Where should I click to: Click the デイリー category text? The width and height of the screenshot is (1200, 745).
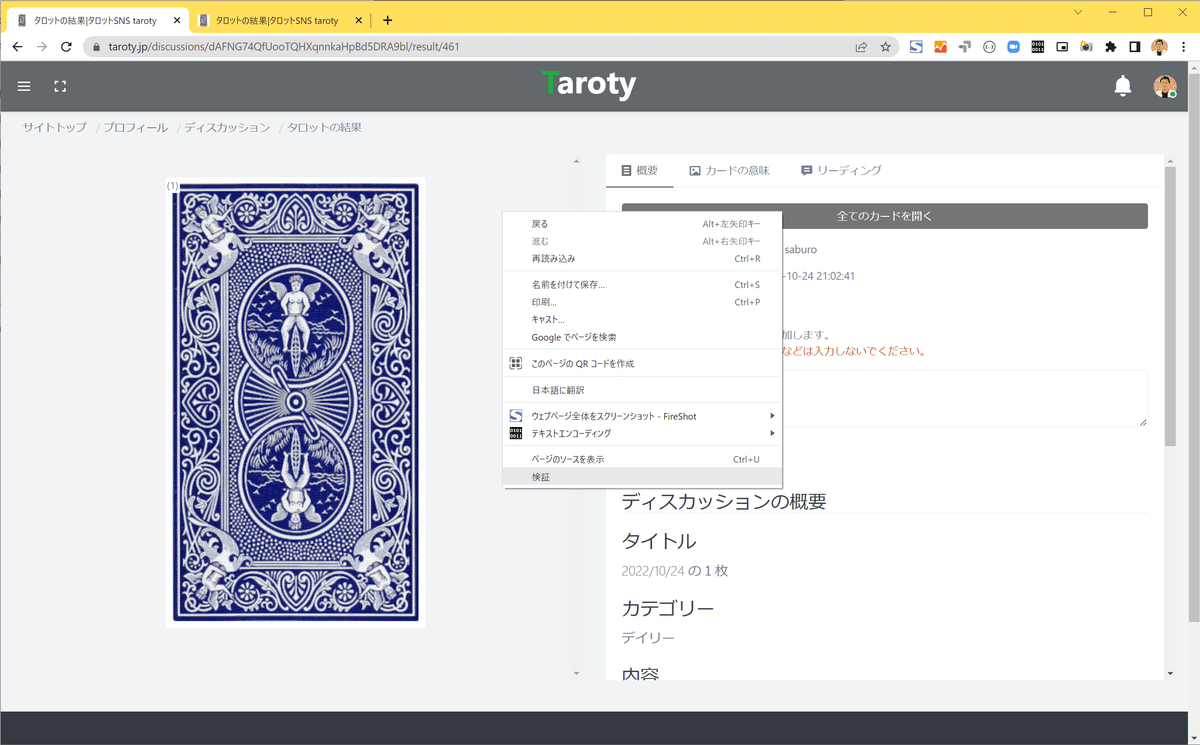[648, 637]
